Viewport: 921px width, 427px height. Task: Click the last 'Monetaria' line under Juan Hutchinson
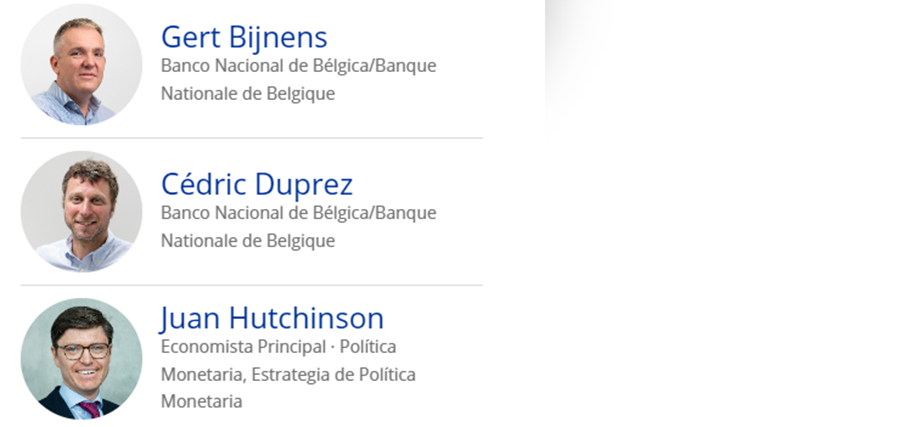coord(201,401)
